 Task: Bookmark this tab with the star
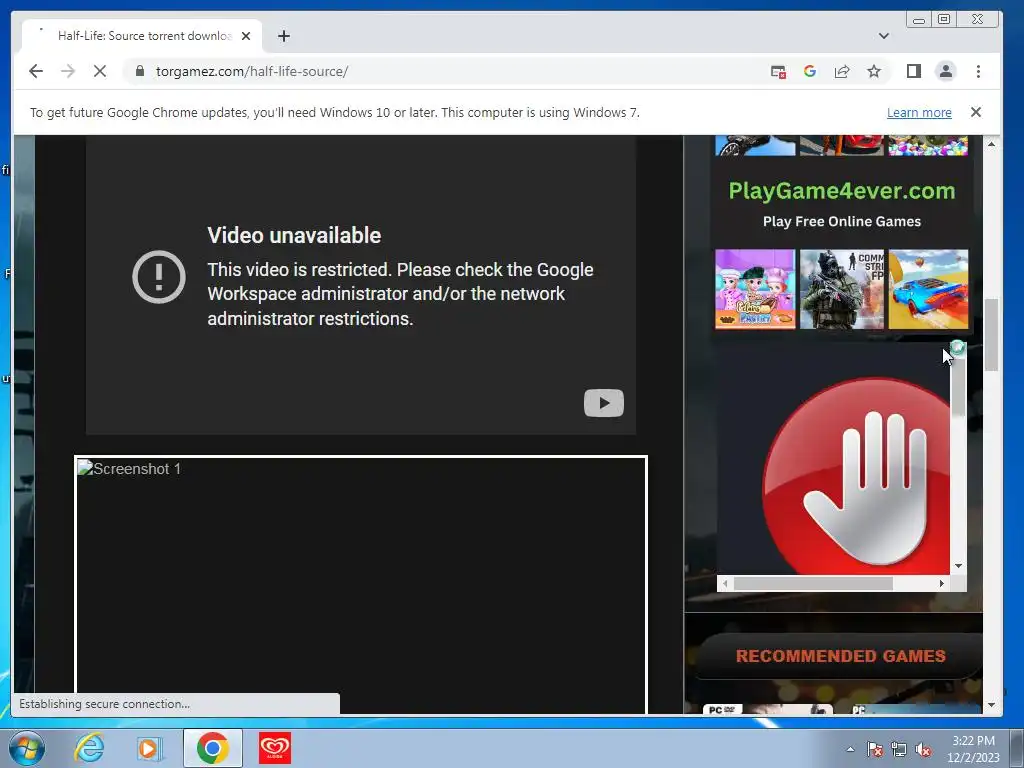click(874, 71)
